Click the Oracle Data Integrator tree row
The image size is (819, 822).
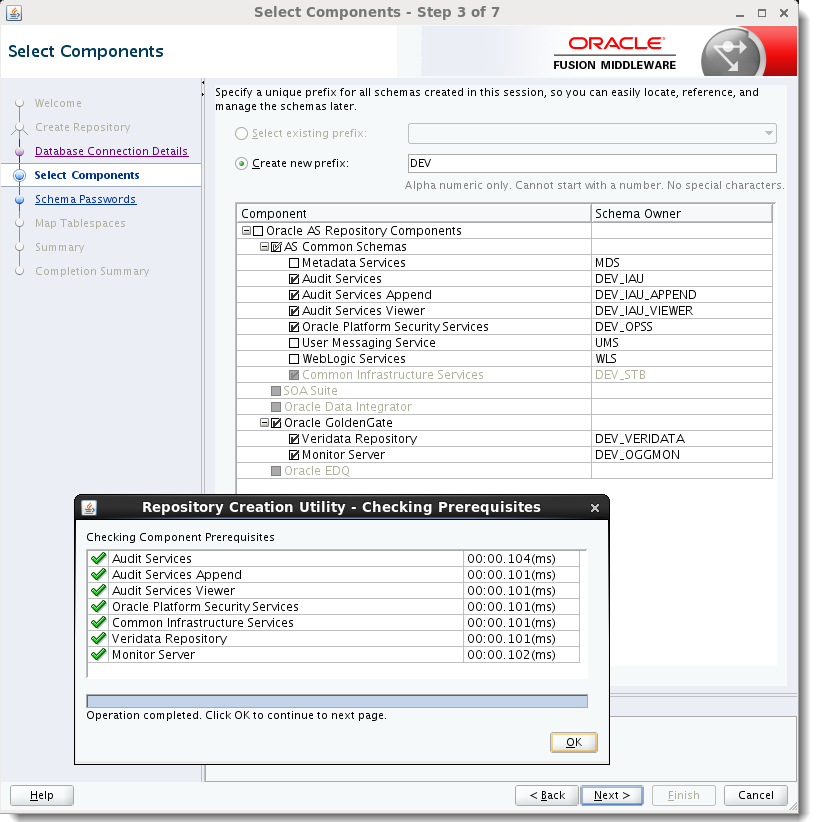414,407
